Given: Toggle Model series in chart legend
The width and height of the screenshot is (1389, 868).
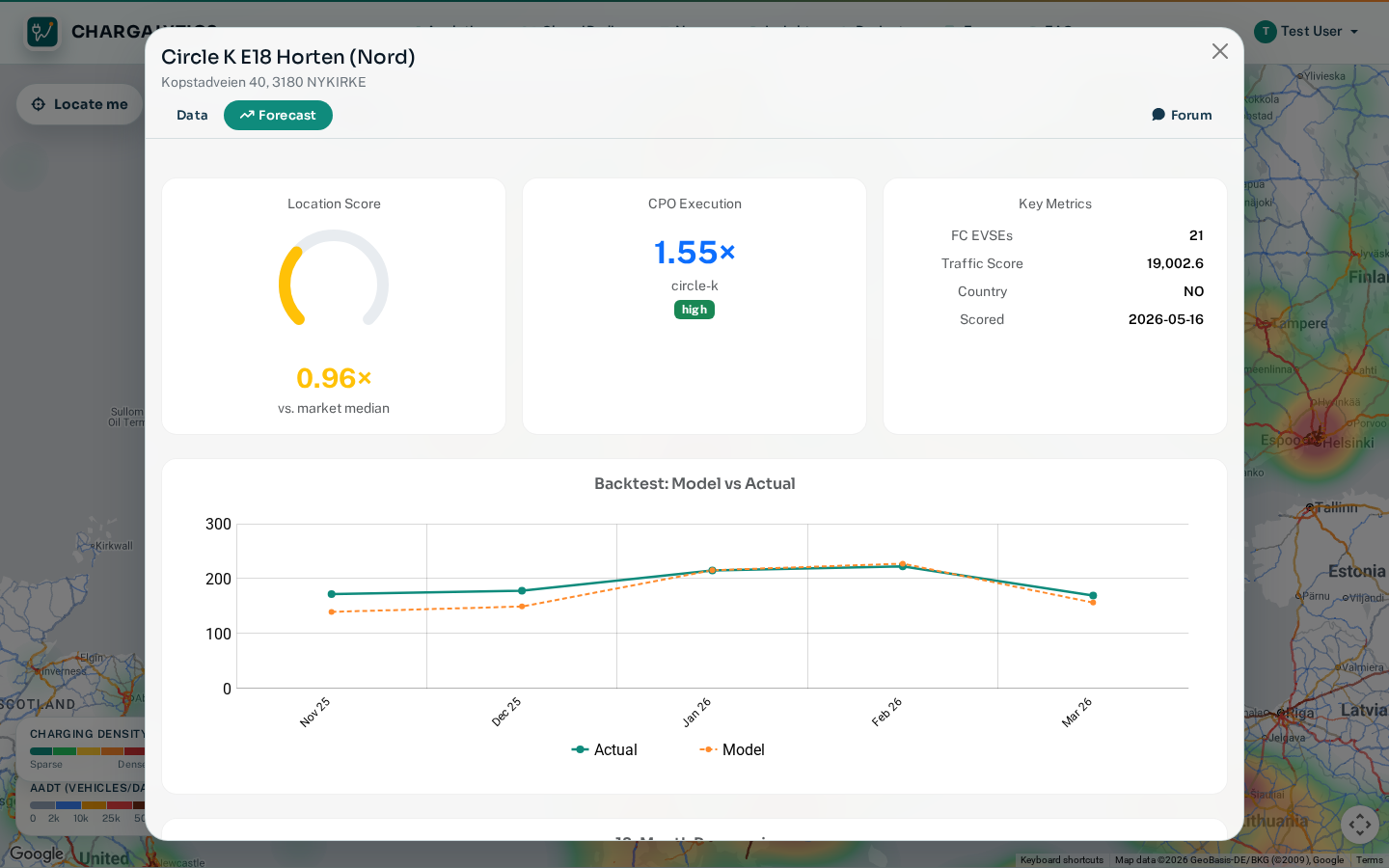Looking at the screenshot, I should click(x=732, y=749).
